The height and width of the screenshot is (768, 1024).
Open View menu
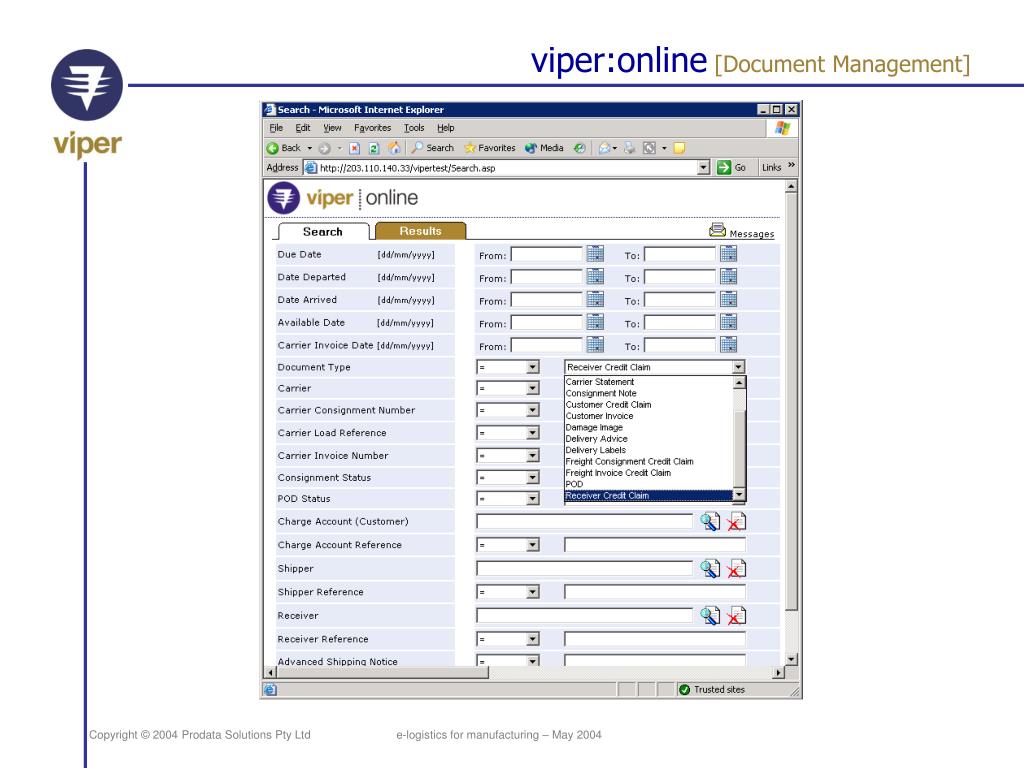click(x=332, y=128)
